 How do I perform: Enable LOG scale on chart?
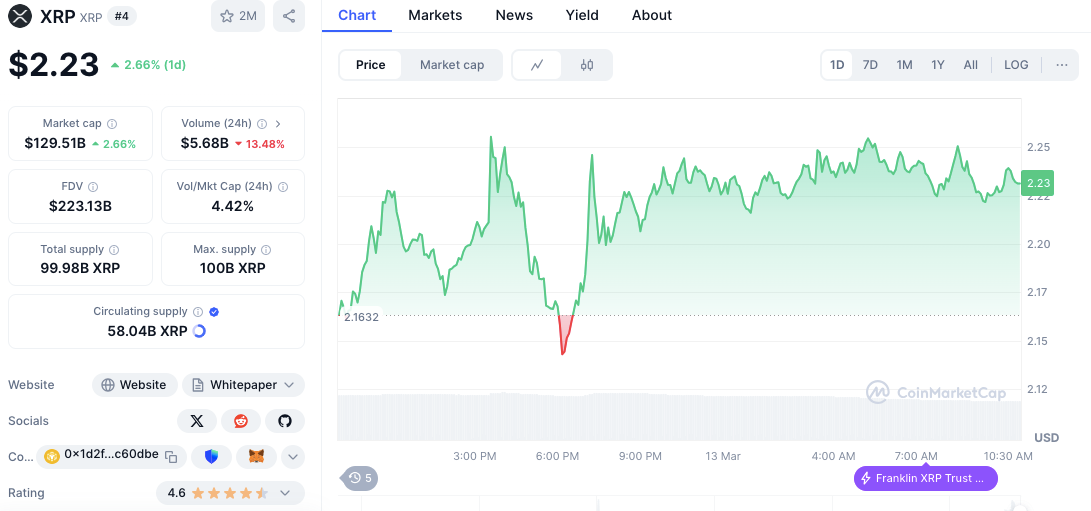point(1015,65)
